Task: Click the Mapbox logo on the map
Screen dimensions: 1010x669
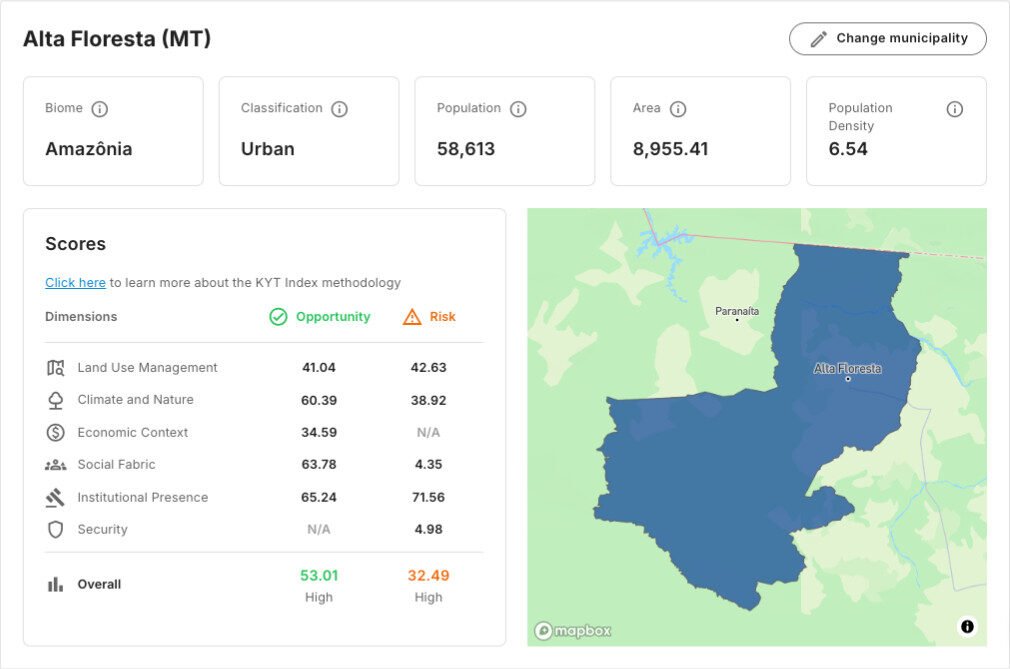Action: 573,631
